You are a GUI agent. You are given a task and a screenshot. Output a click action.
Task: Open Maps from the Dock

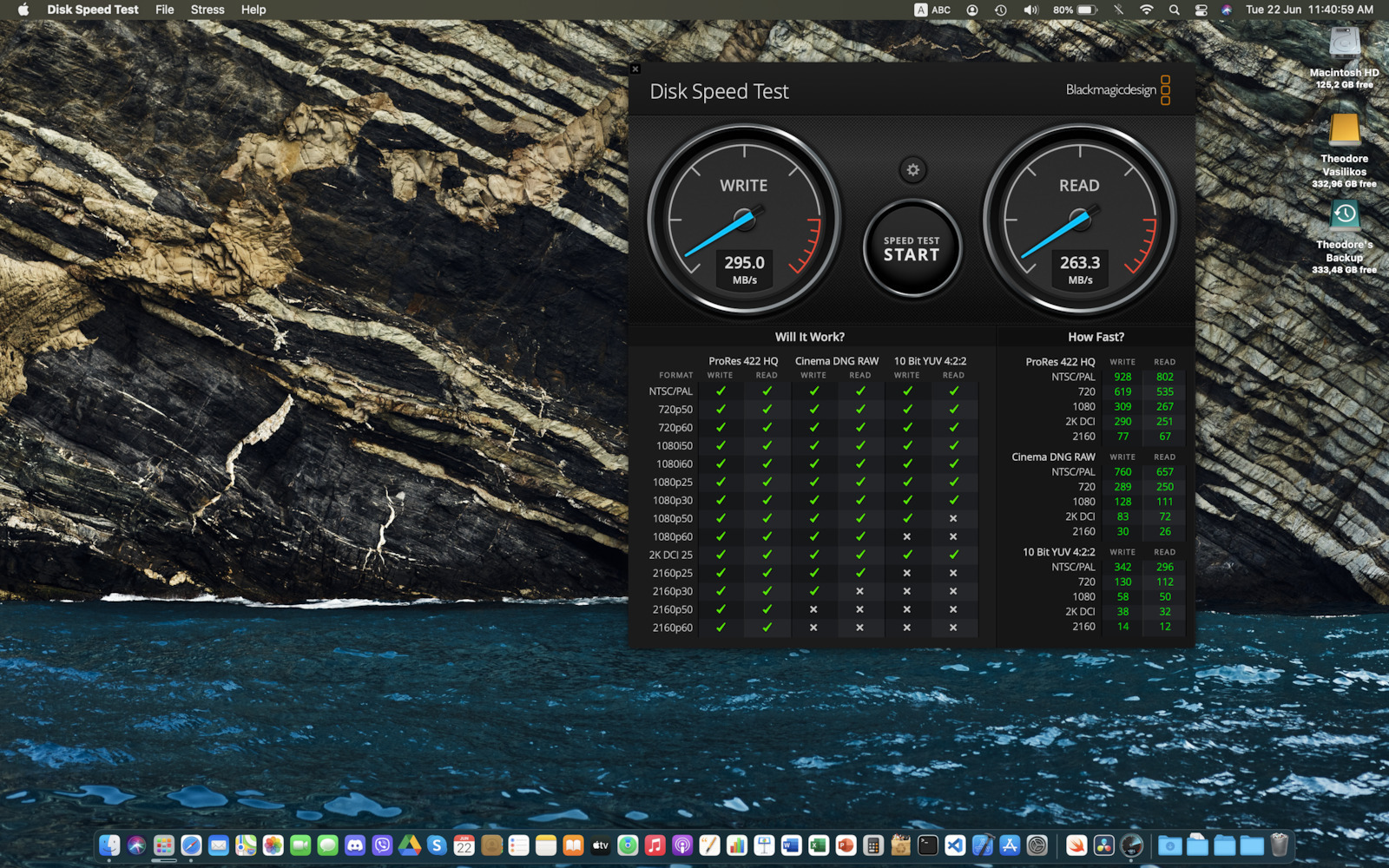tap(246, 845)
